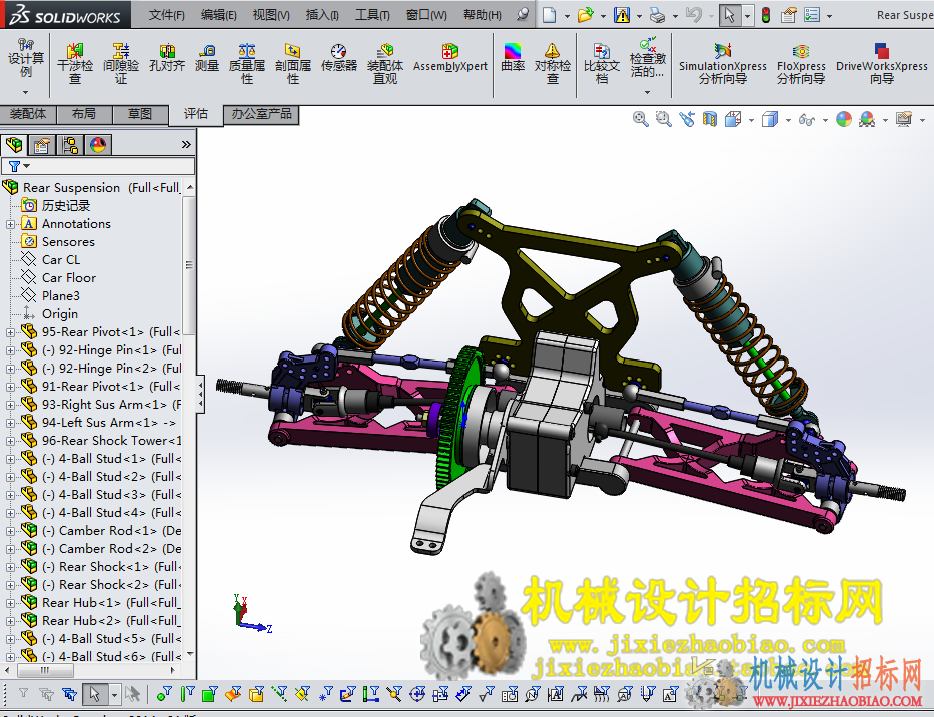Click the Open folder icon

tap(586, 15)
